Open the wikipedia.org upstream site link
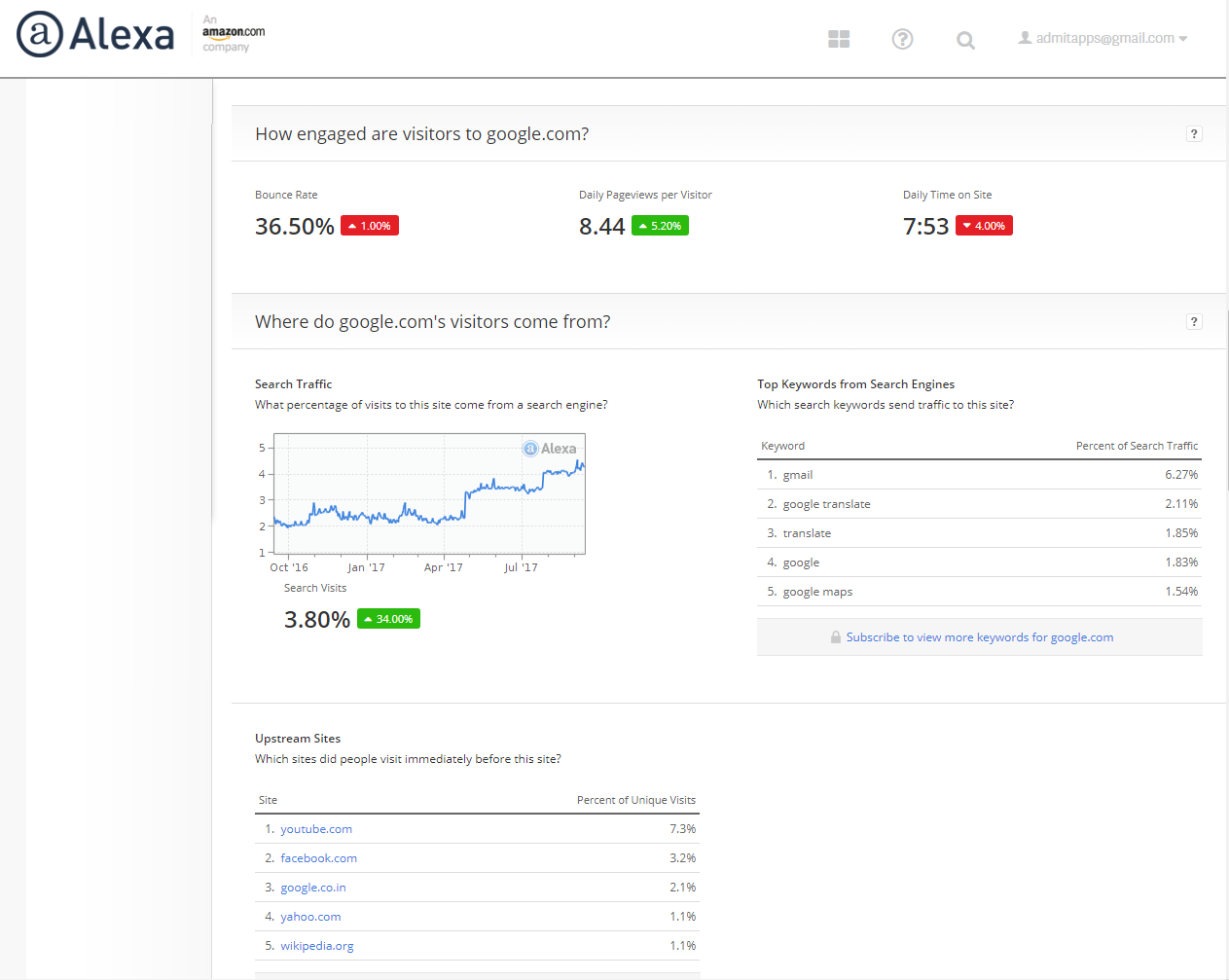1229x980 pixels. [x=316, y=946]
